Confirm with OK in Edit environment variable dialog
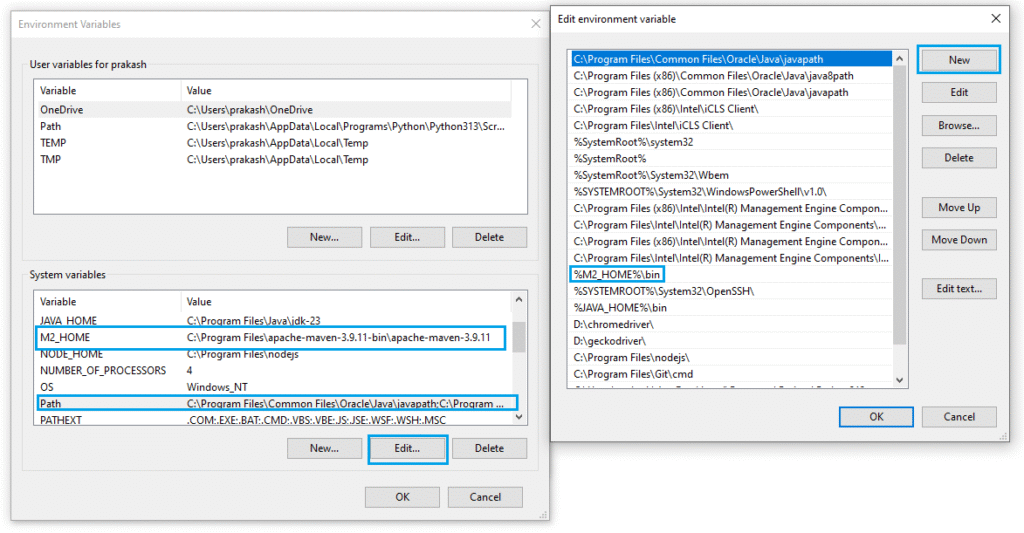The image size is (1024, 533). (876, 417)
